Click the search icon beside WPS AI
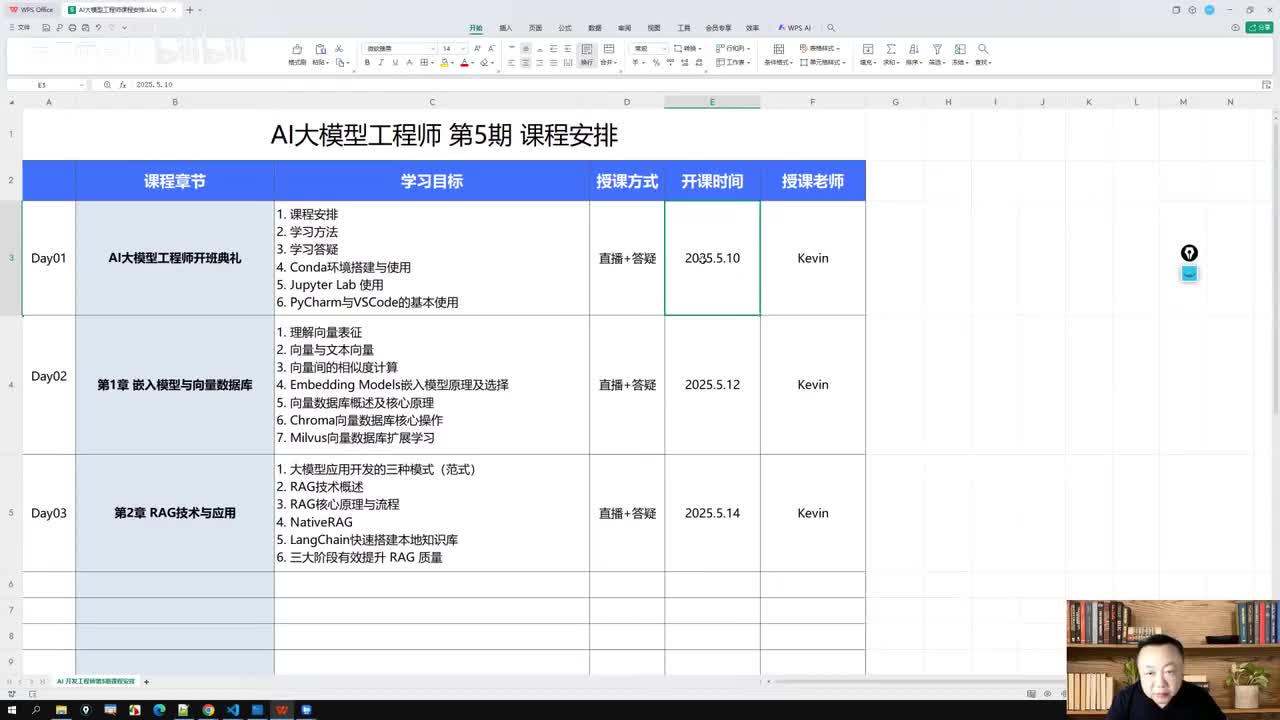 [x=831, y=28]
